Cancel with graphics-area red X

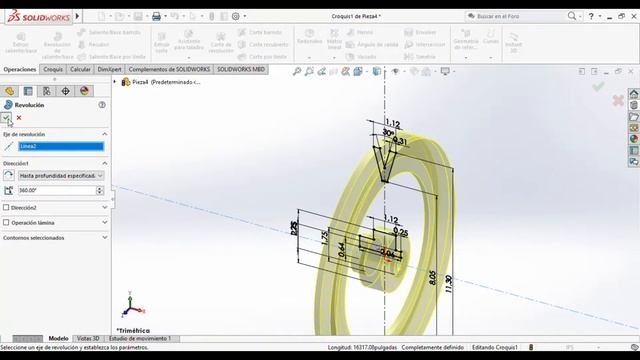618,100
